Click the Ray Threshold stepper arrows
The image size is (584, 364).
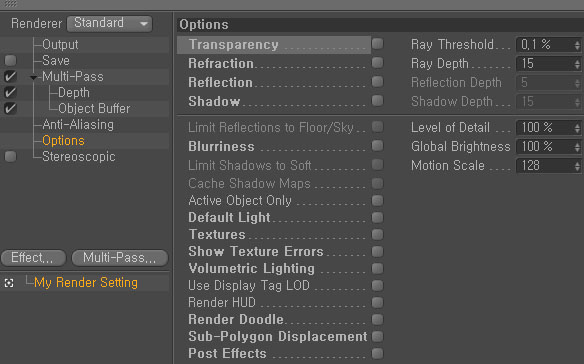[x=577, y=45]
